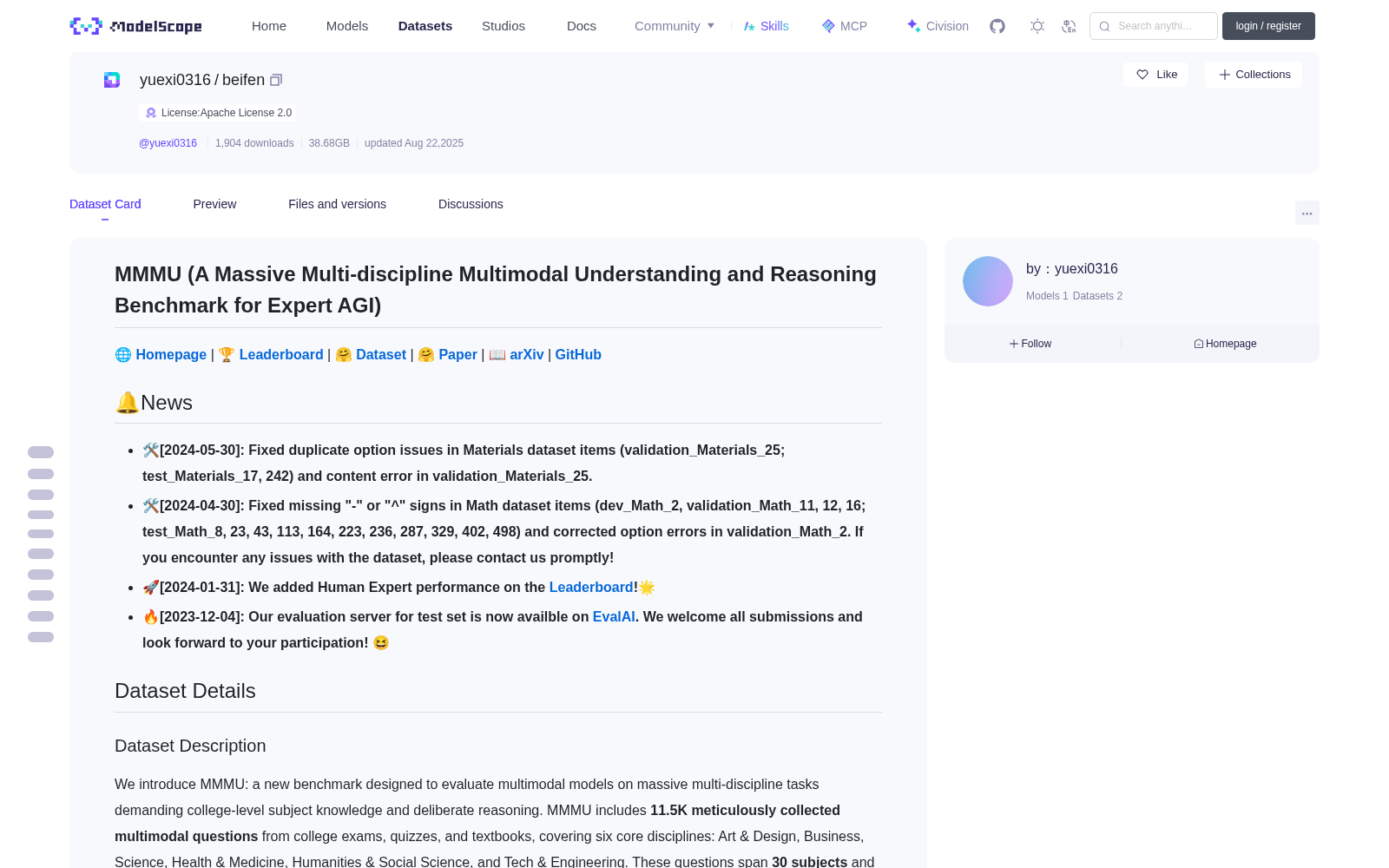Open the Discussions tab
This screenshot has width=1389, height=868.
pos(471,204)
